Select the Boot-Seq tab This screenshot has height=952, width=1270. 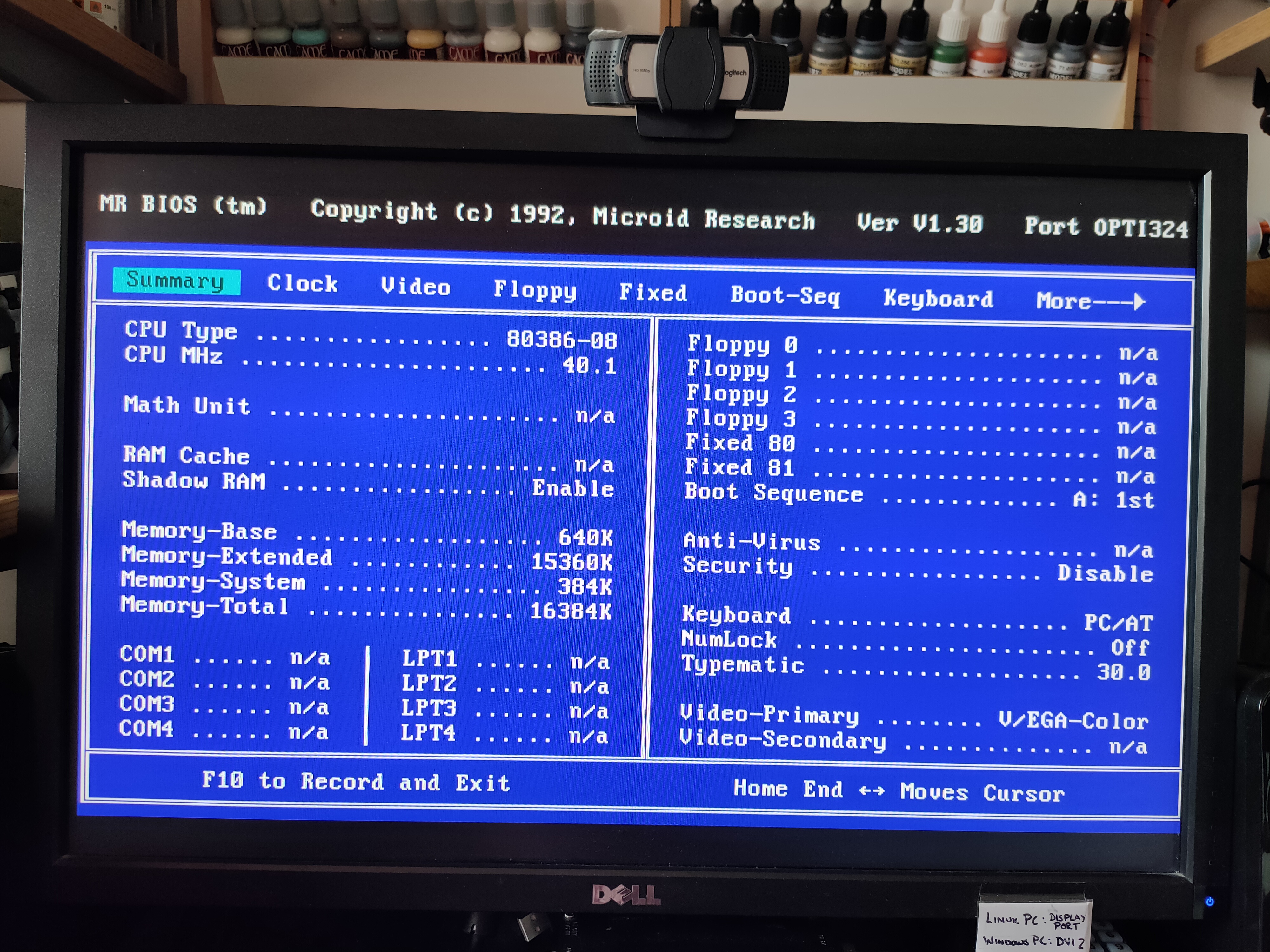tap(785, 296)
